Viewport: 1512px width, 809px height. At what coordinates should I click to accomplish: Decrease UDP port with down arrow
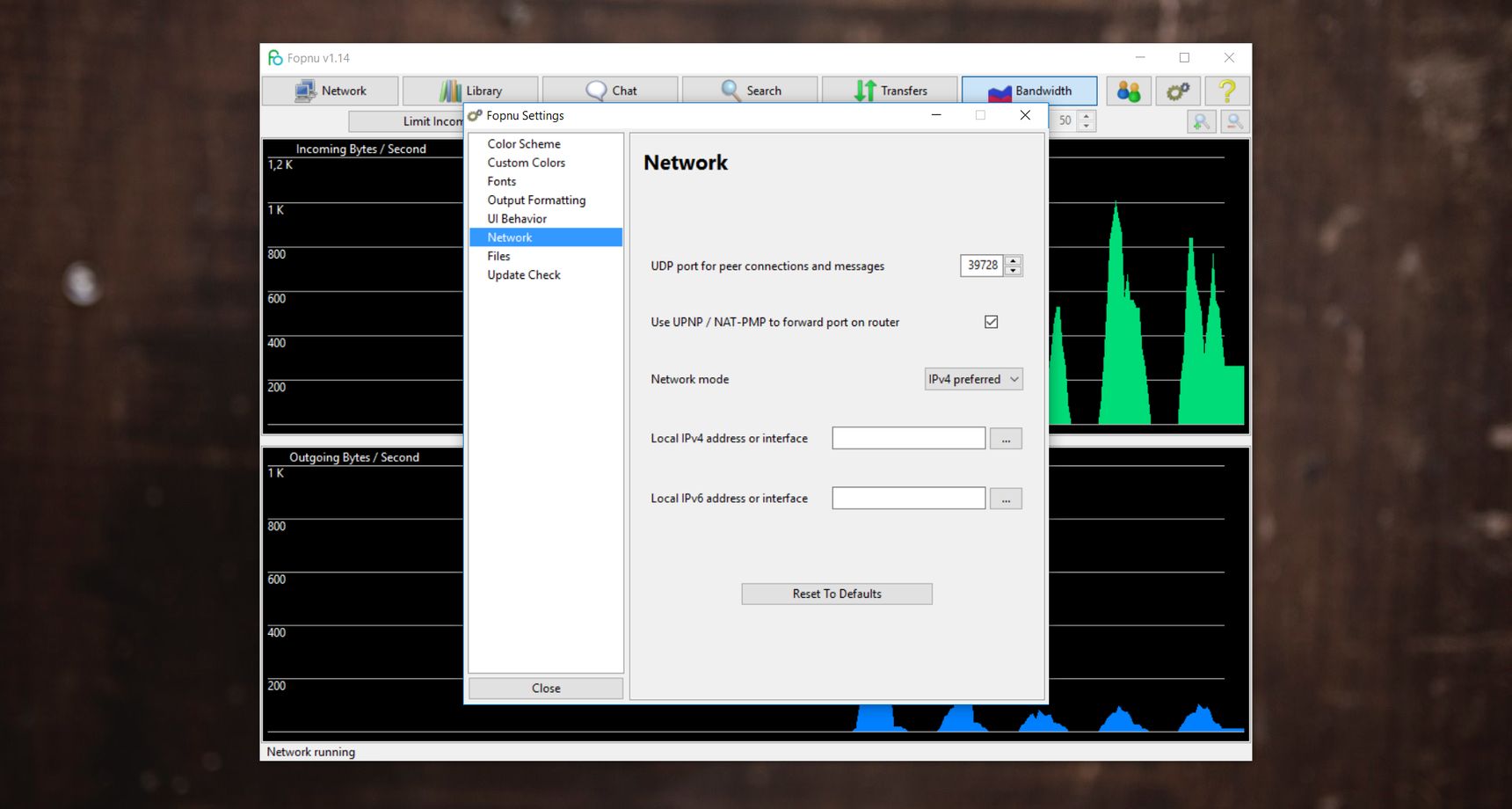(1014, 271)
